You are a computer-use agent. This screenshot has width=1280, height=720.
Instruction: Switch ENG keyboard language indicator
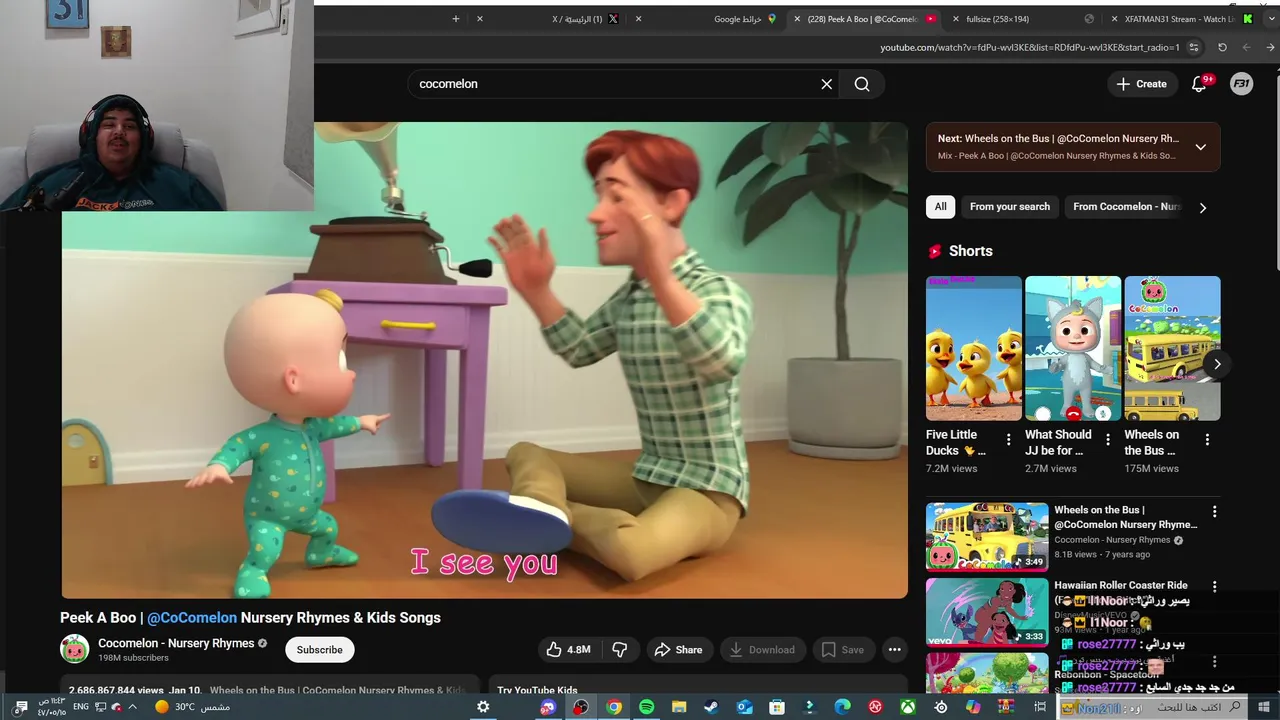click(x=81, y=707)
